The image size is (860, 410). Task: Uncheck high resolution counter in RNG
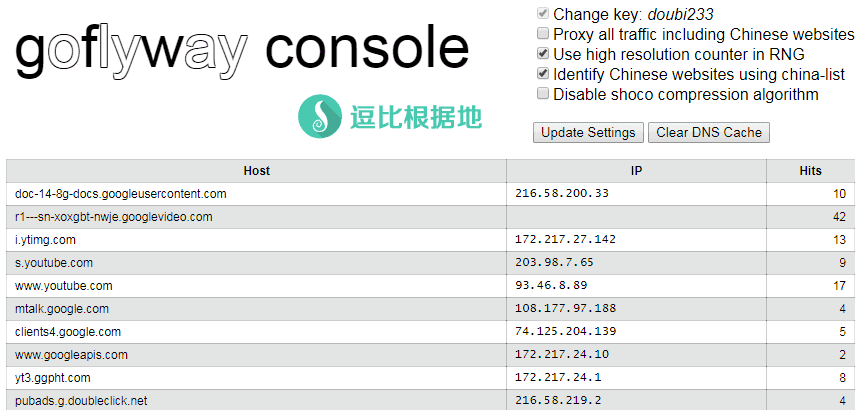click(x=543, y=54)
